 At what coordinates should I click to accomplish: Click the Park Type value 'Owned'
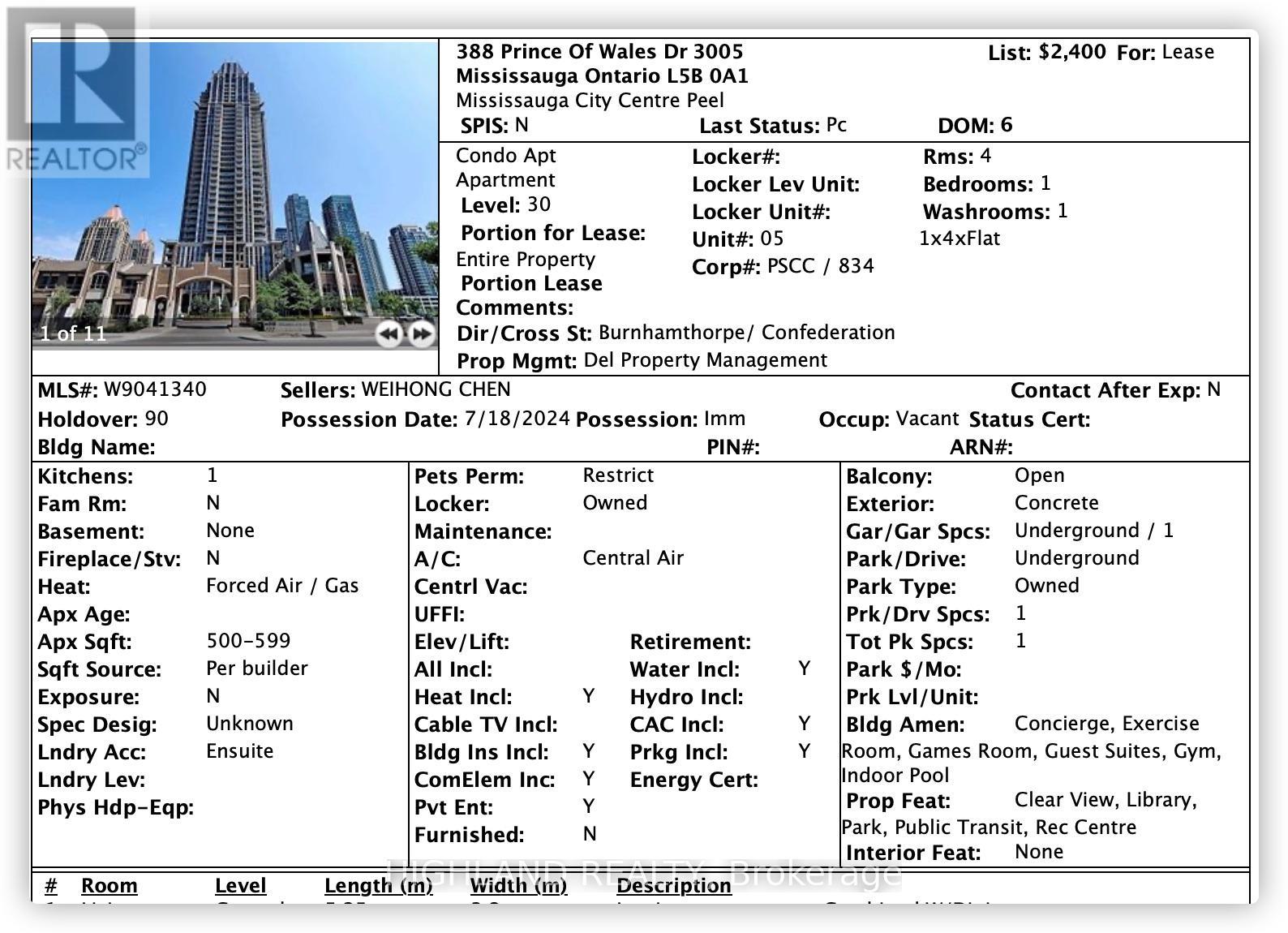(x=1047, y=586)
